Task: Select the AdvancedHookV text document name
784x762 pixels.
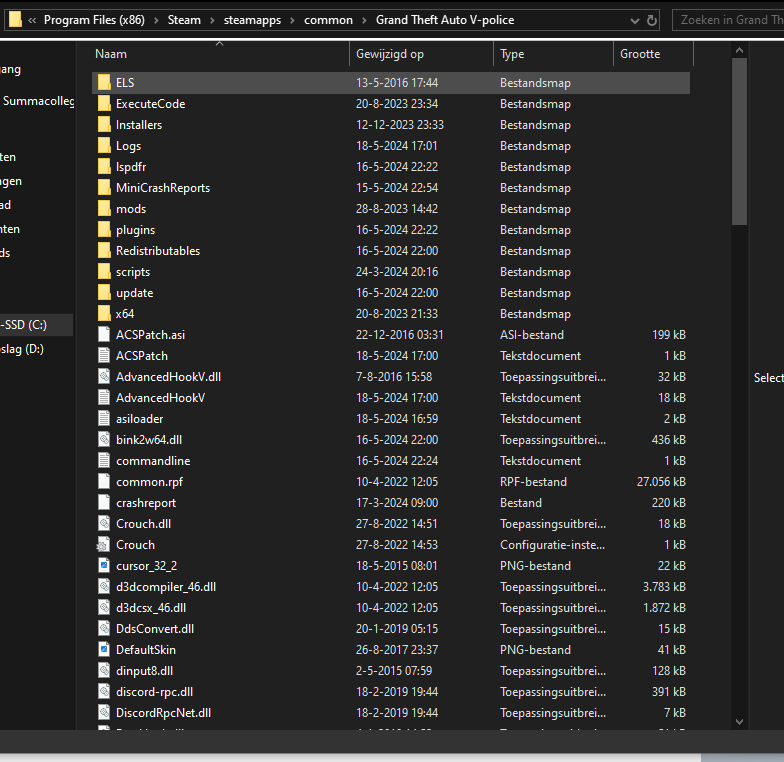Action: pos(160,398)
